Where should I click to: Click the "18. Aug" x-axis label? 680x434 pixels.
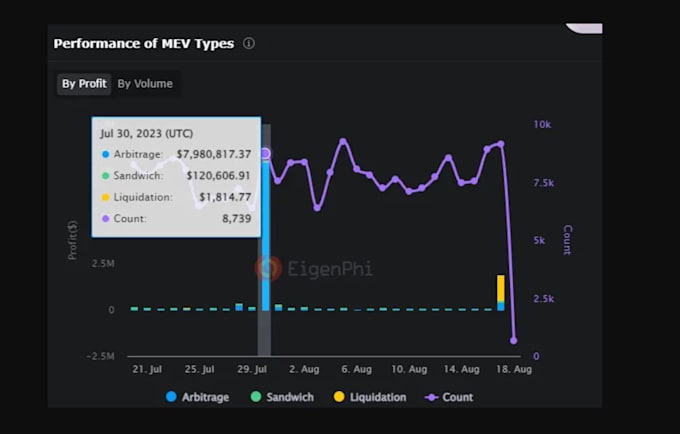pos(514,369)
